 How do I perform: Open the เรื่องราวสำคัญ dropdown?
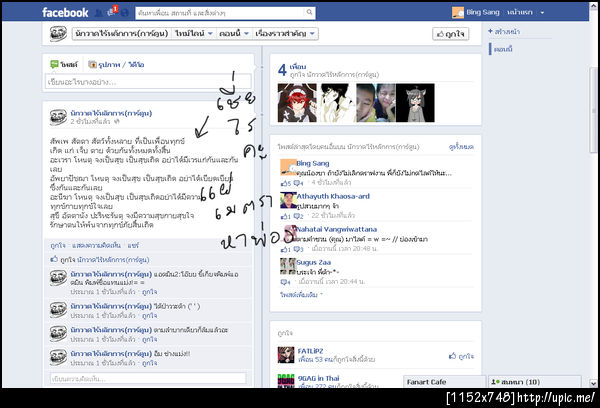tap(285, 34)
